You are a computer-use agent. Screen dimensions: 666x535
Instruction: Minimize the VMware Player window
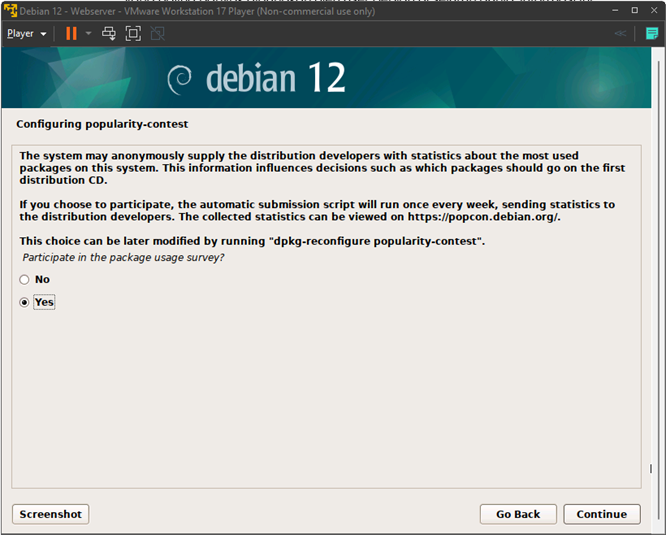610,9
